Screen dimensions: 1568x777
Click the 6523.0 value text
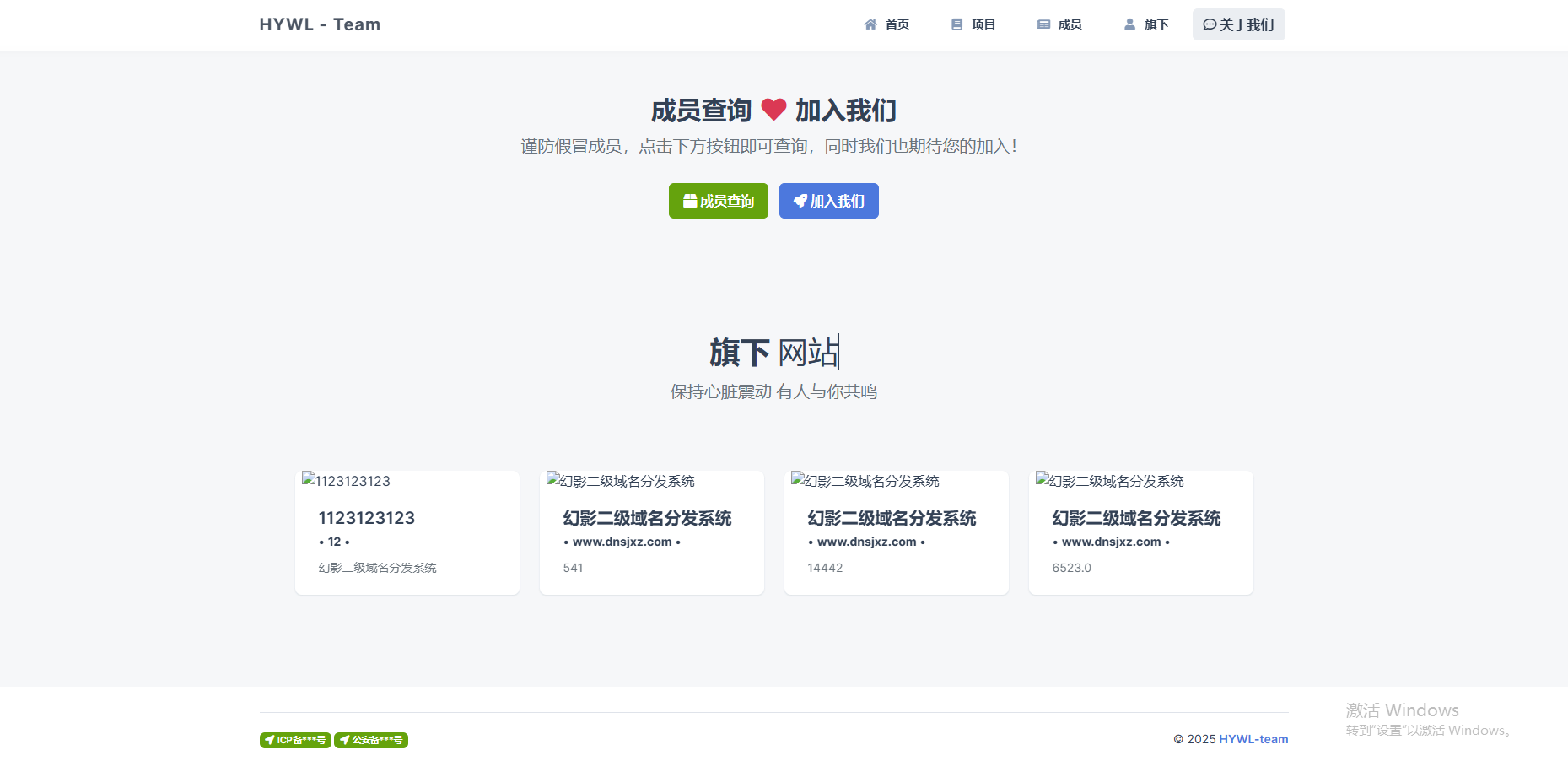(1072, 568)
